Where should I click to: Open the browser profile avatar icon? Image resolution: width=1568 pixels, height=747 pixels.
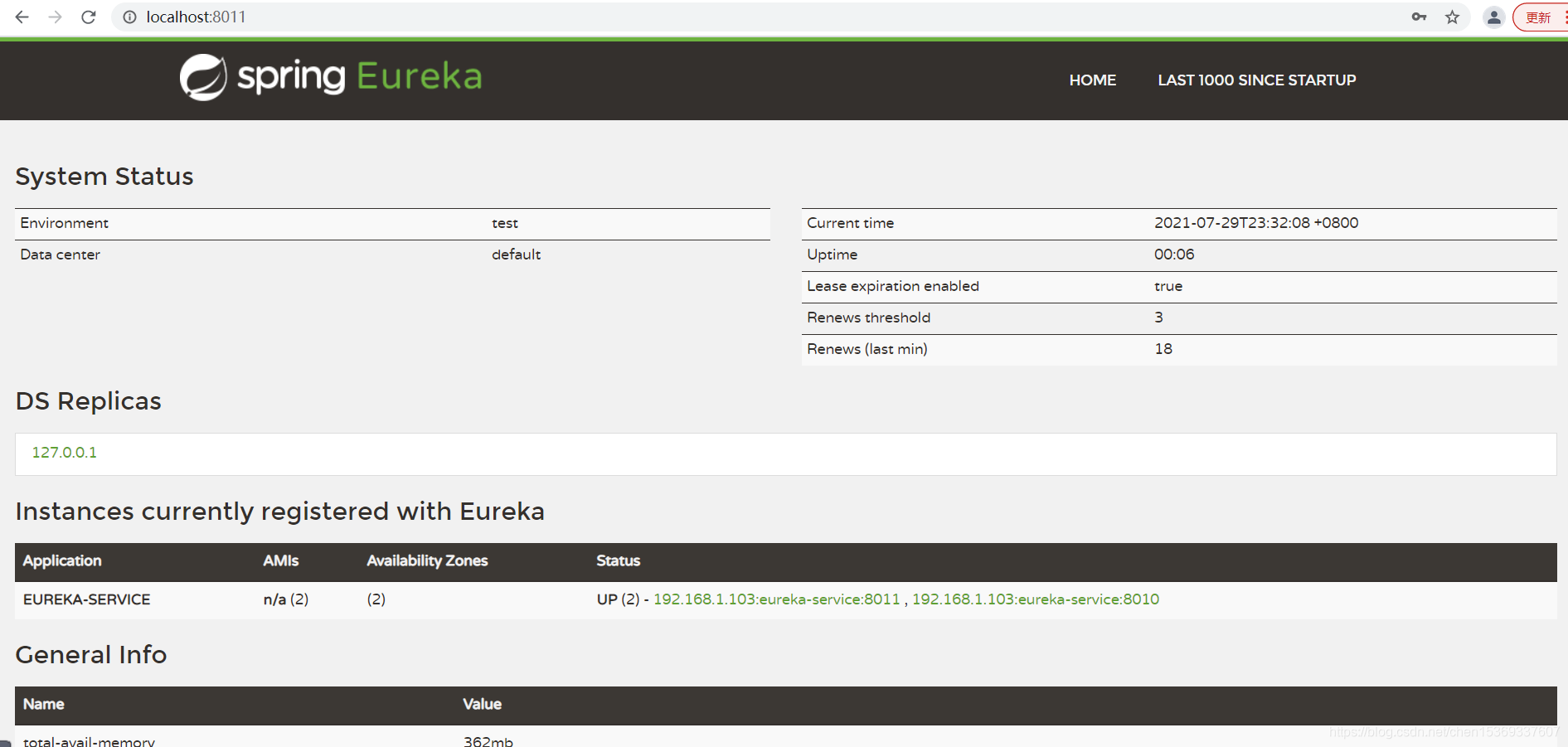click(x=1494, y=17)
